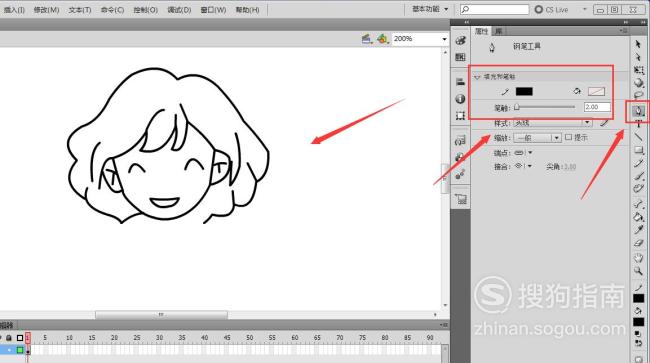Select the Paint Bucket tool
Viewport: 650px width, 363px height.
point(638,216)
